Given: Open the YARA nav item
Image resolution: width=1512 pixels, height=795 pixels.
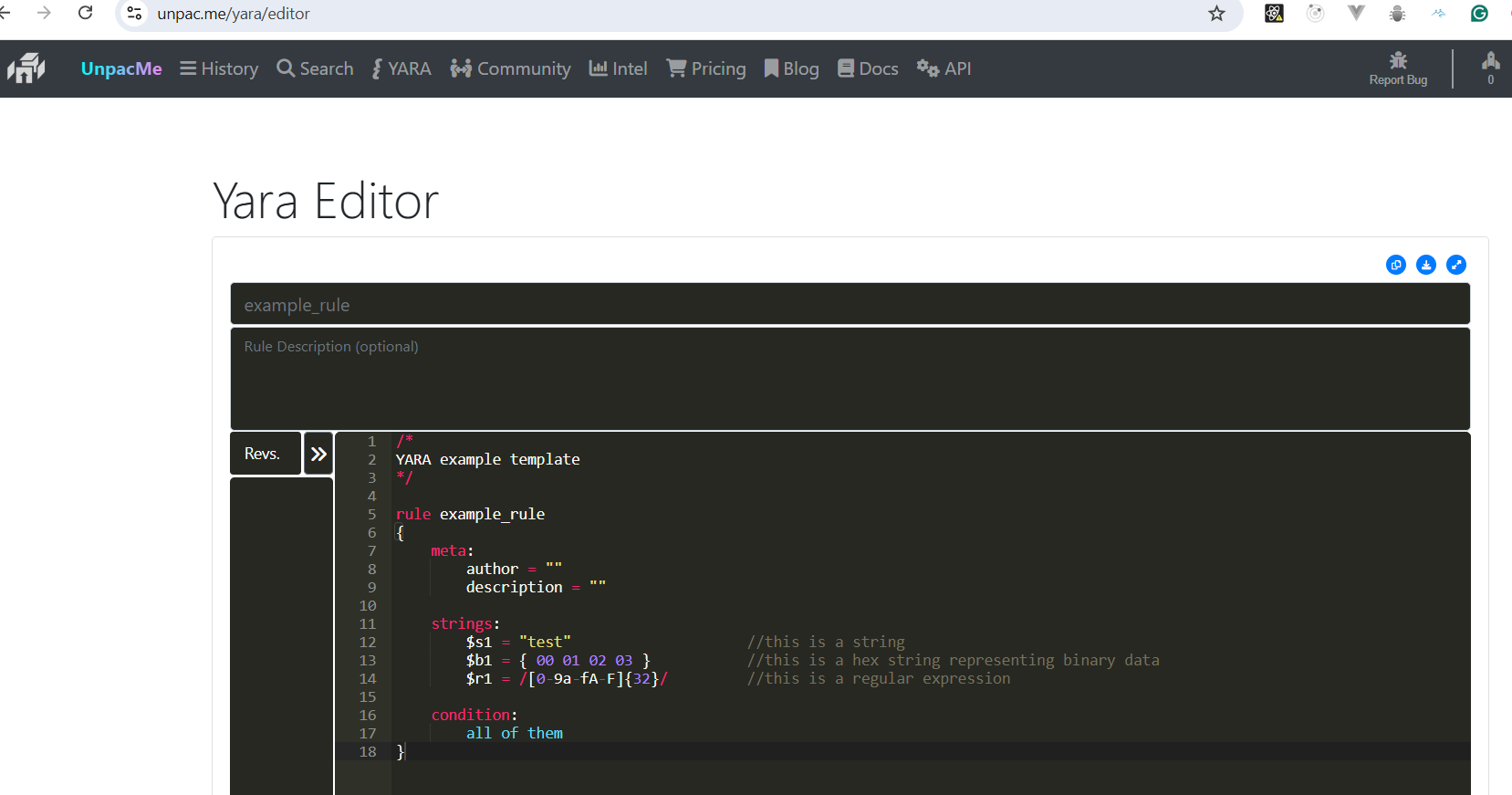Looking at the screenshot, I should click(x=401, y=68).
